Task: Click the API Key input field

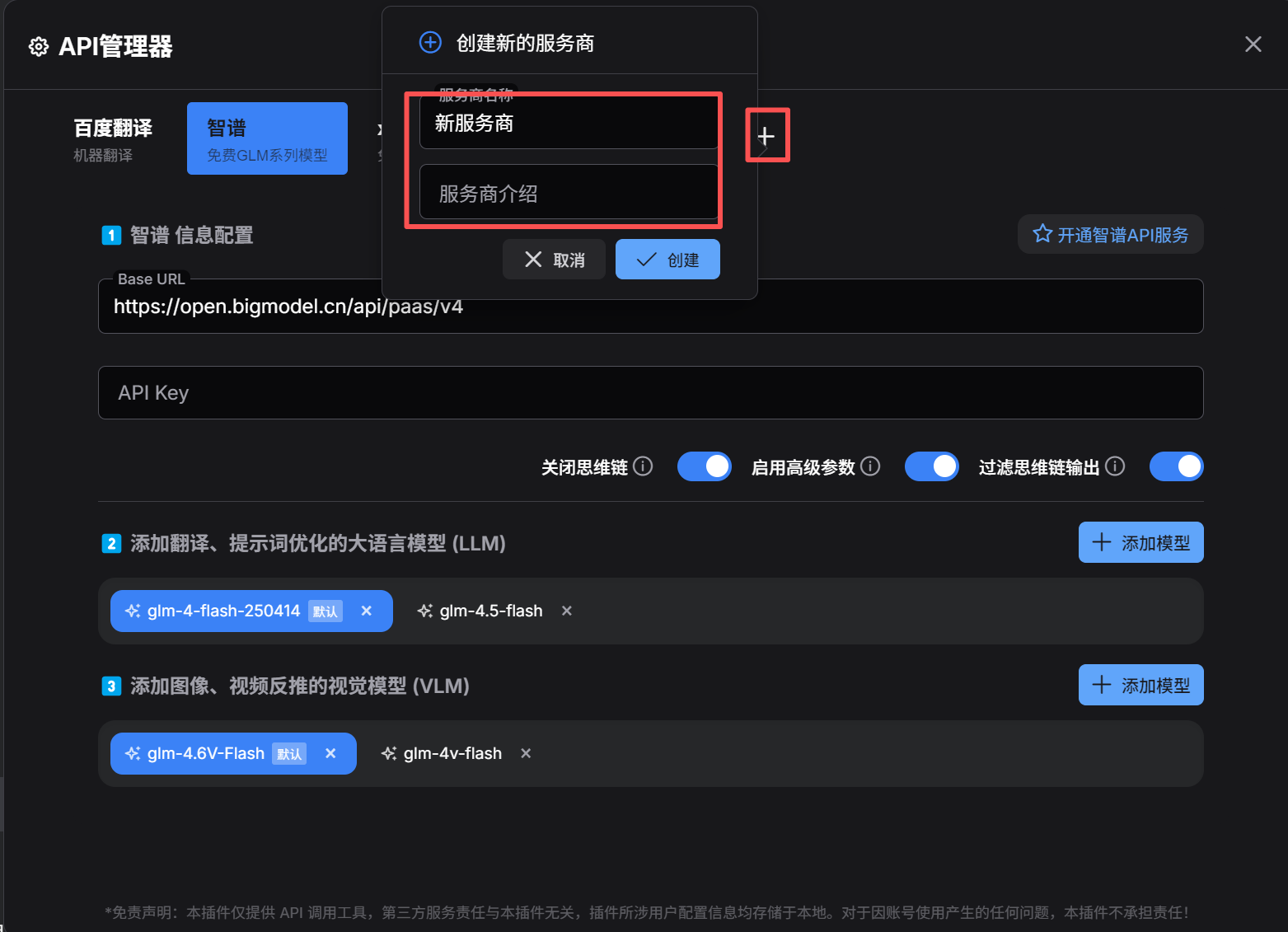Action: point(650,393)
